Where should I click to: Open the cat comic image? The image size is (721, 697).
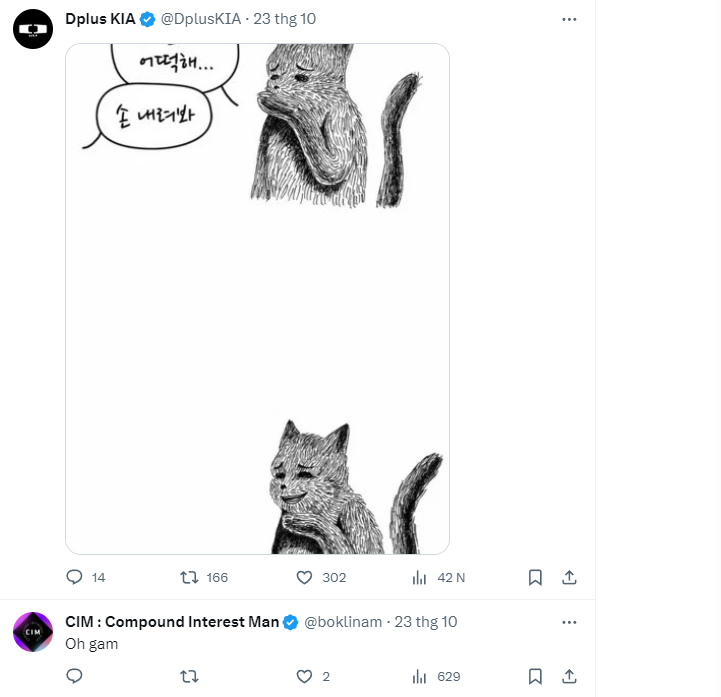(x=257, y=299)
